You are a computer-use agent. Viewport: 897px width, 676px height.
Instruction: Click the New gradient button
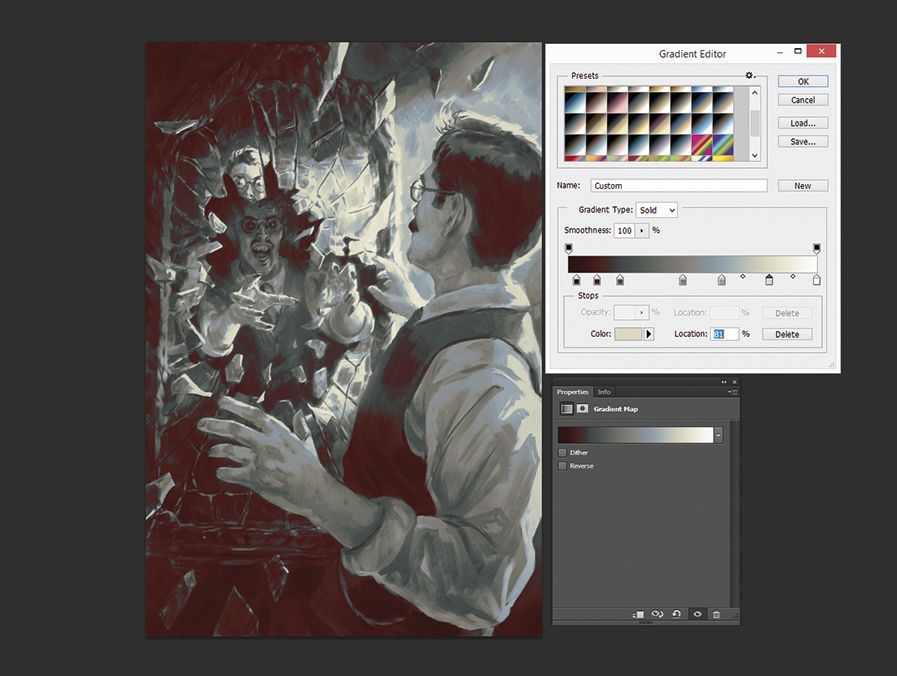tap(802, 185)
